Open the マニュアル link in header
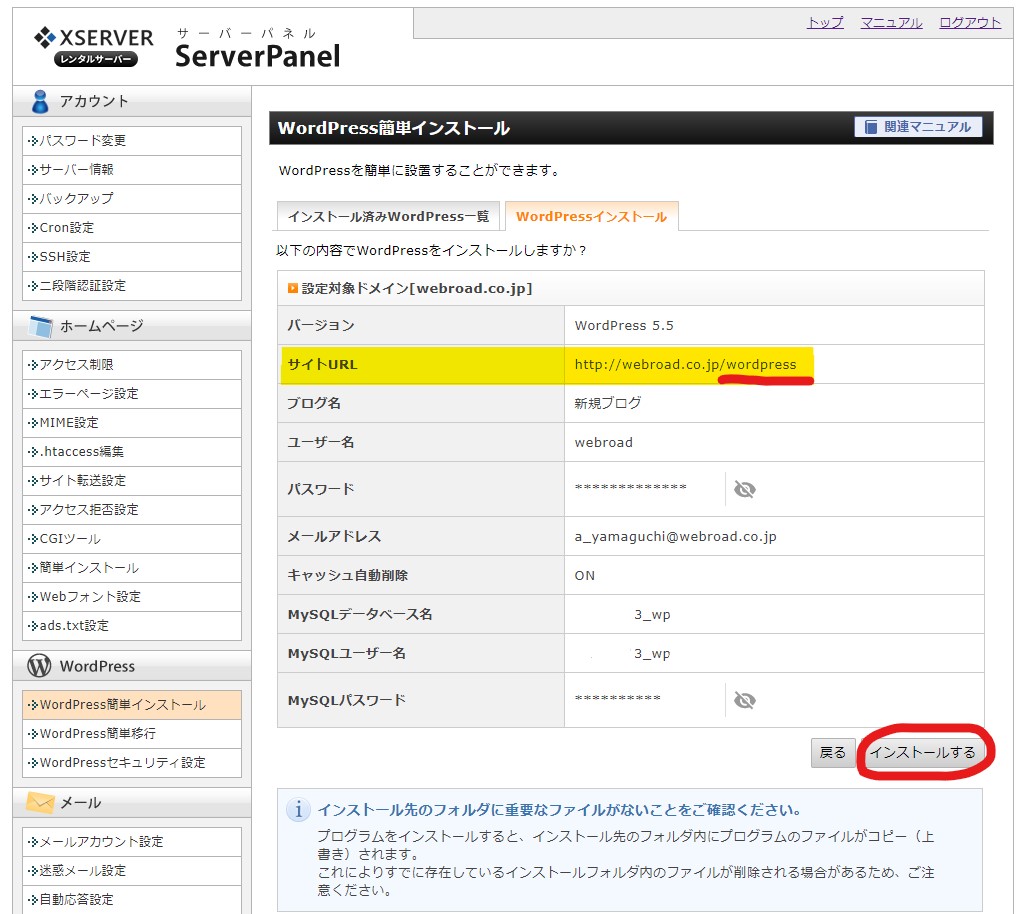This screenshot has height=914, width=1031. (x=892, y=23)
